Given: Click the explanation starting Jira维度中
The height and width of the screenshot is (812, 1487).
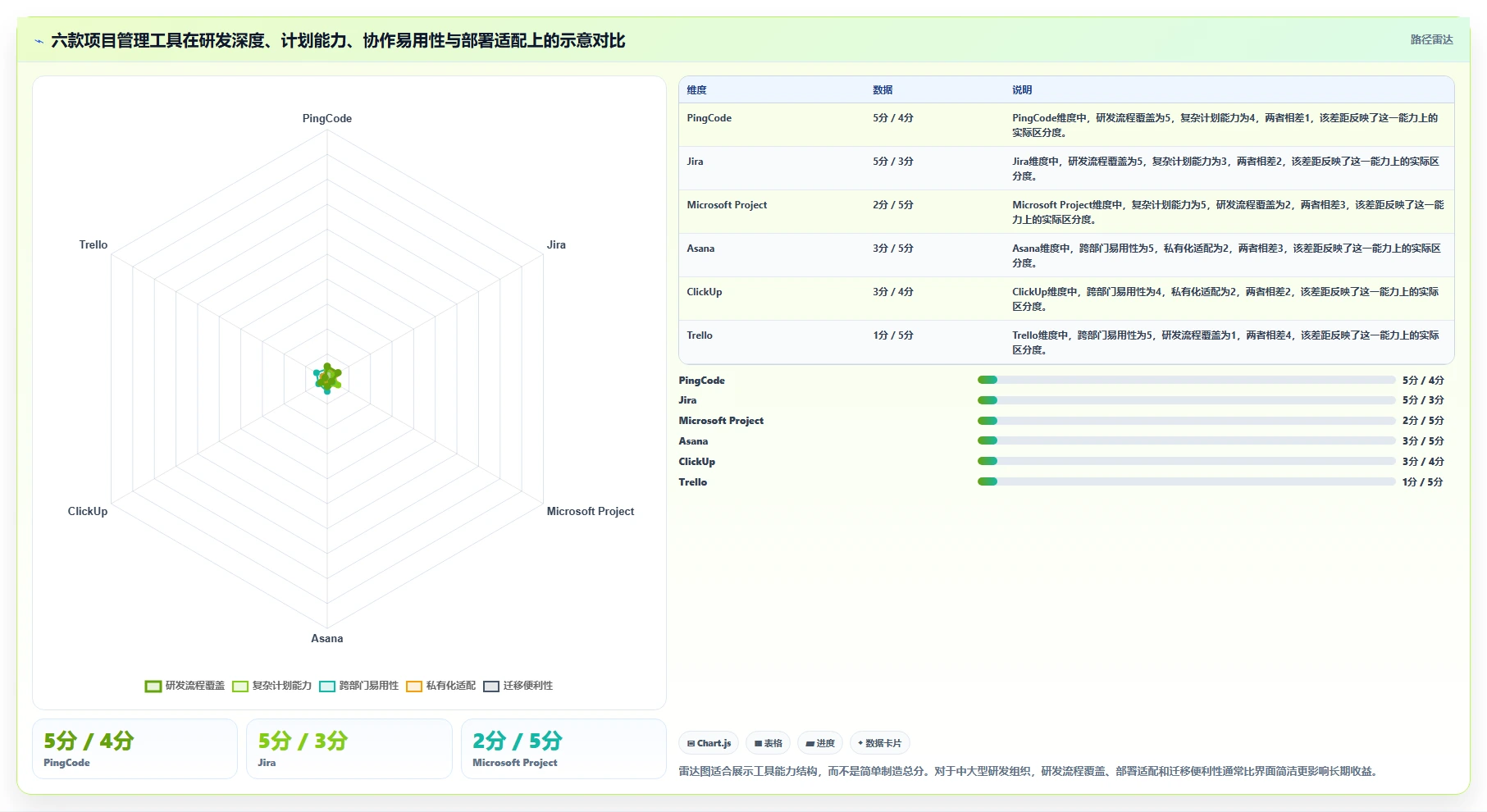Looking at the screenshot, I should click(1225, 169).
